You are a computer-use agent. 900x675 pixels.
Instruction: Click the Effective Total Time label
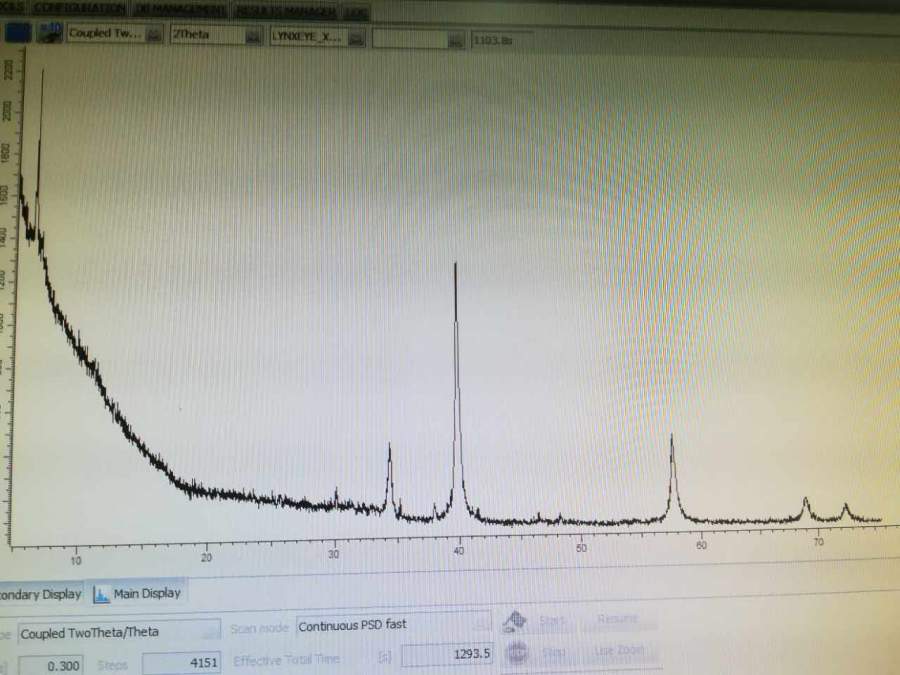(286, 660)
